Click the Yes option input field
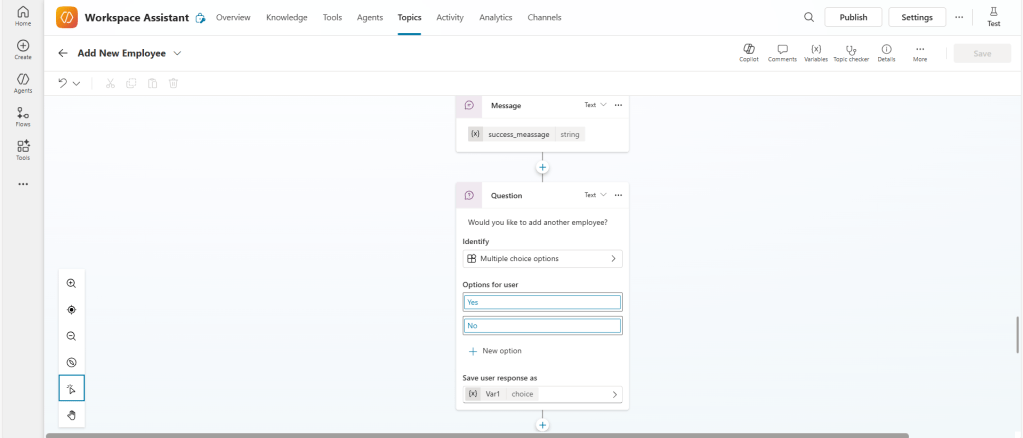This screenshot has height=438, width=1023. 542,302
